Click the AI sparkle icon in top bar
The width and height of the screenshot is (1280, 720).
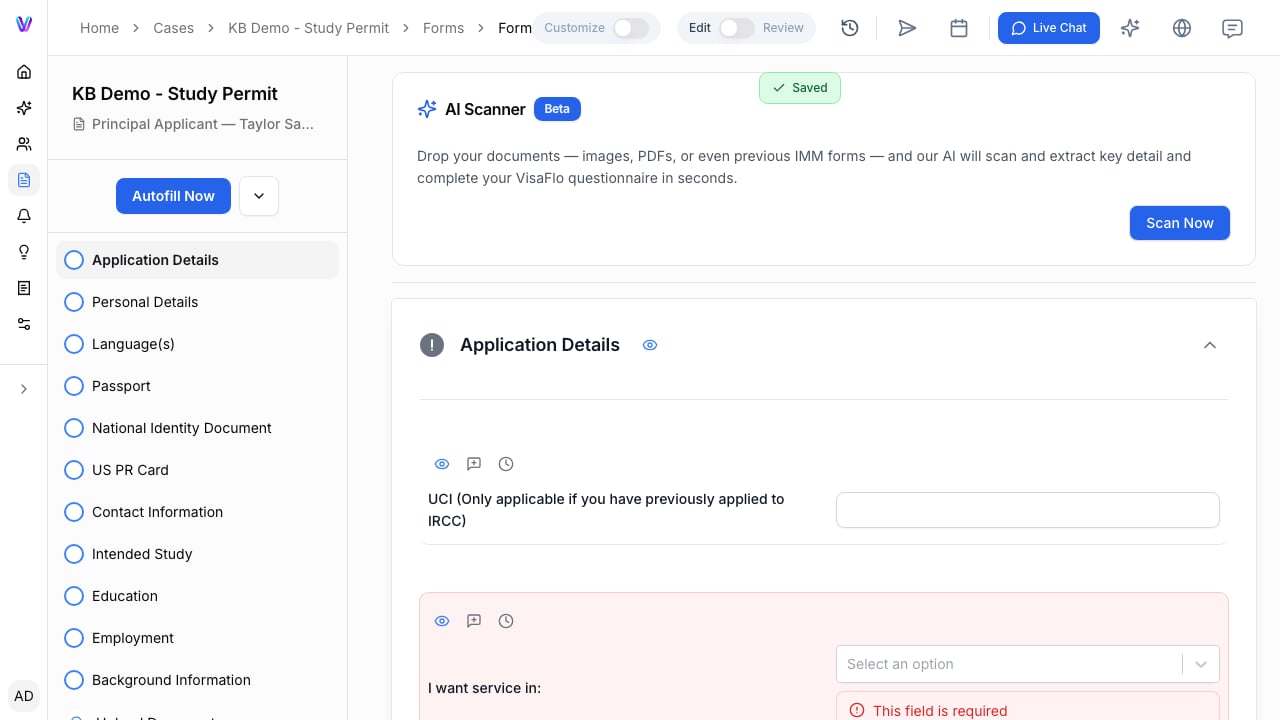[x=1130, y=28]
